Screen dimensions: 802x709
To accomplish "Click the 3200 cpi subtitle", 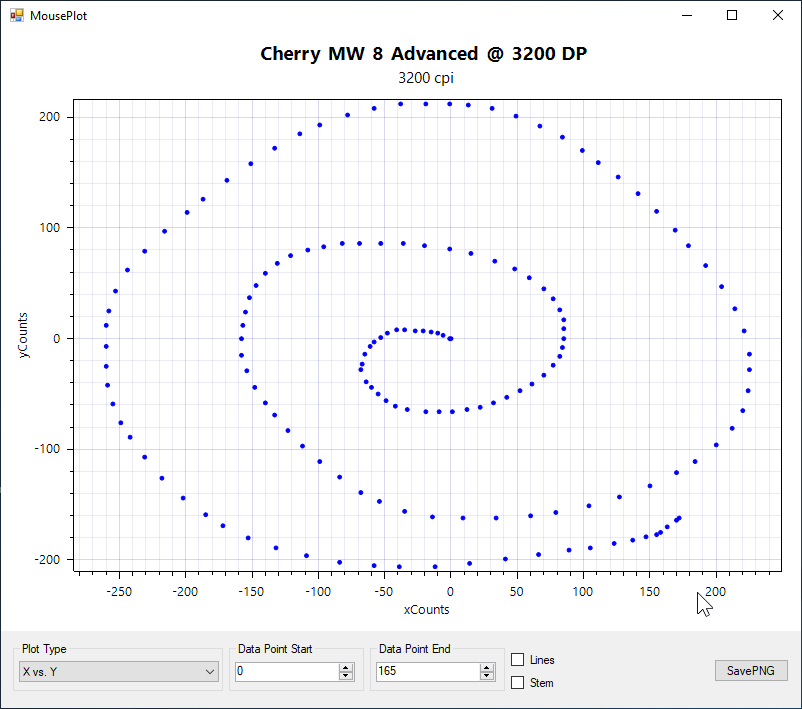I will (426, 78).
